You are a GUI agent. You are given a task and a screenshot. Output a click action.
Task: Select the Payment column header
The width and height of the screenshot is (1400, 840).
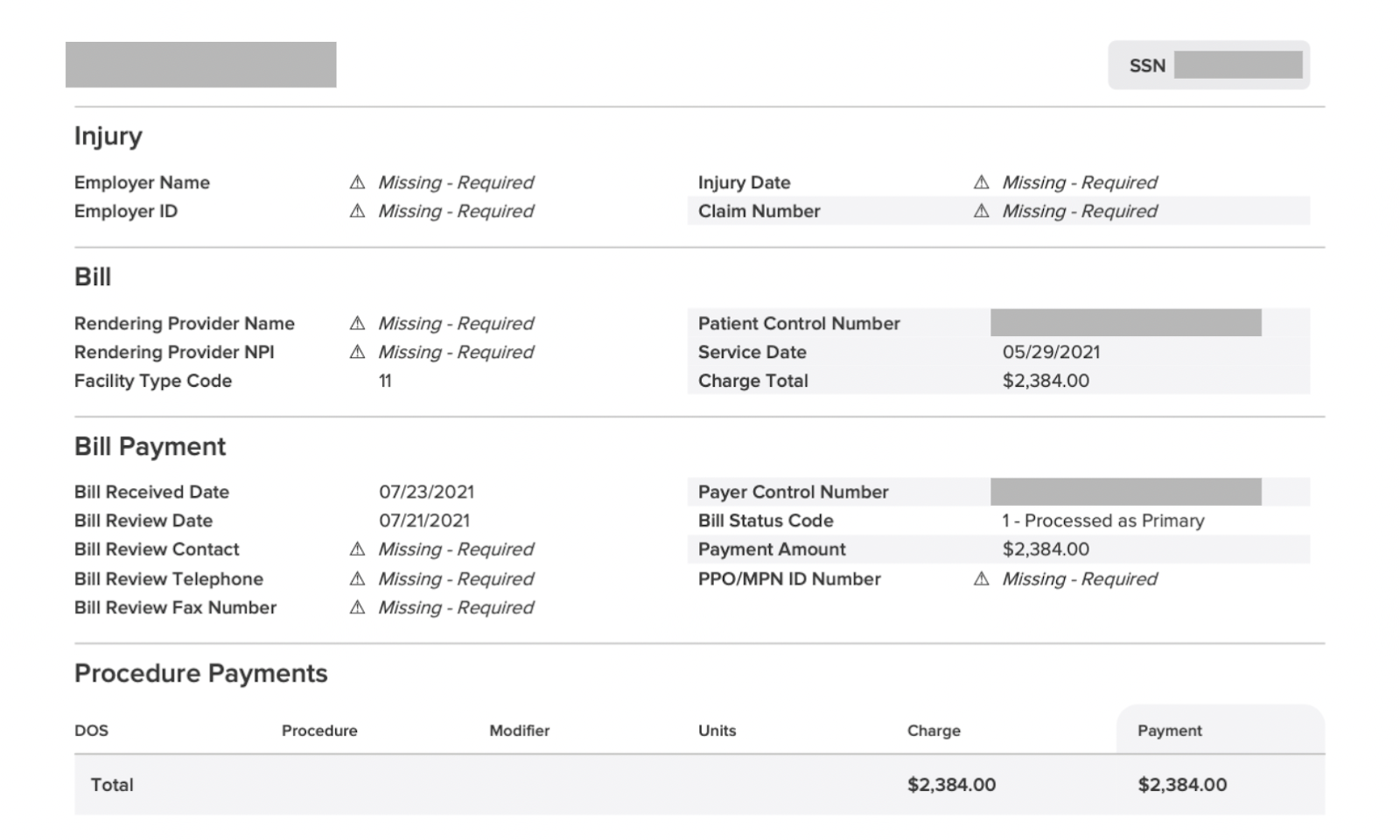(1169, 731)
